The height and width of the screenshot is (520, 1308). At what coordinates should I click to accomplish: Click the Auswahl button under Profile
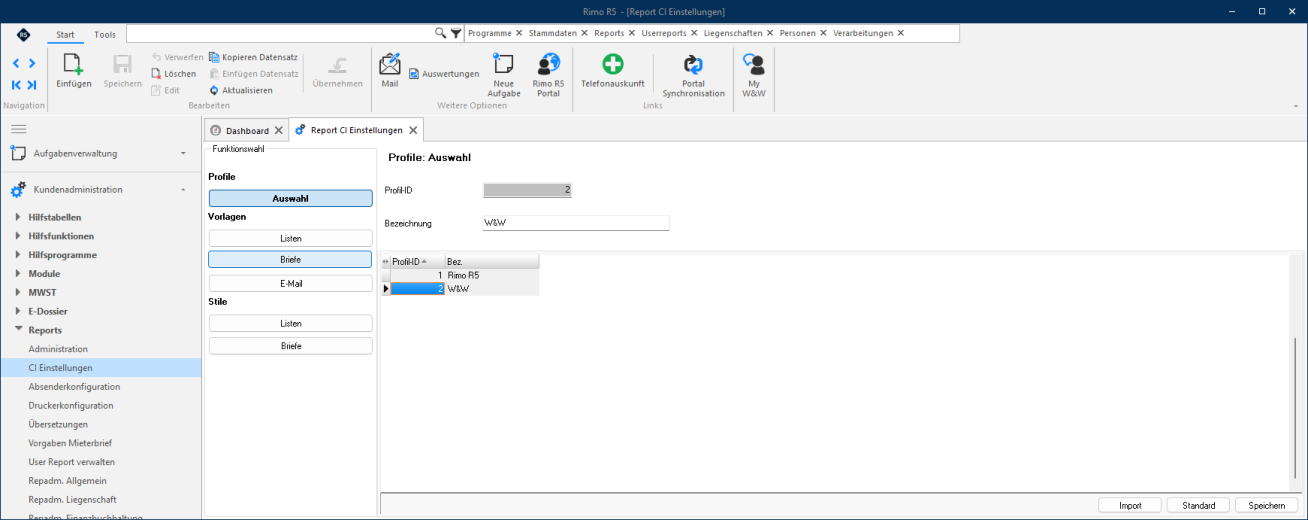(x=290, y=198)
